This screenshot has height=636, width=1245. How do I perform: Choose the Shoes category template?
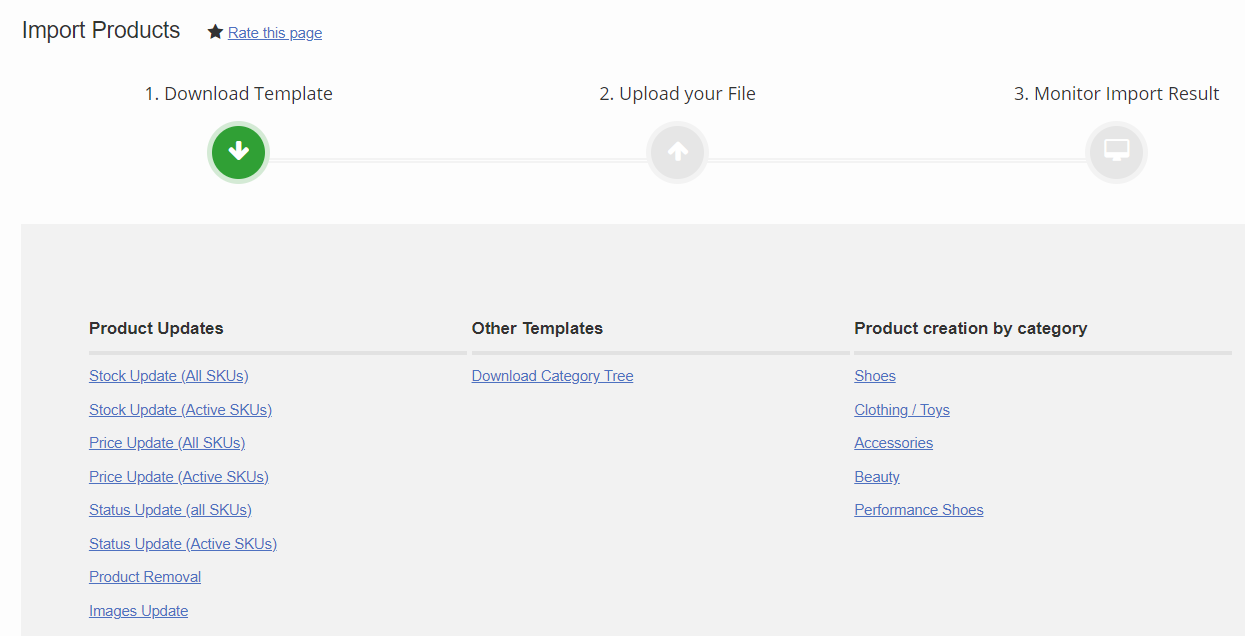[875, 376]
